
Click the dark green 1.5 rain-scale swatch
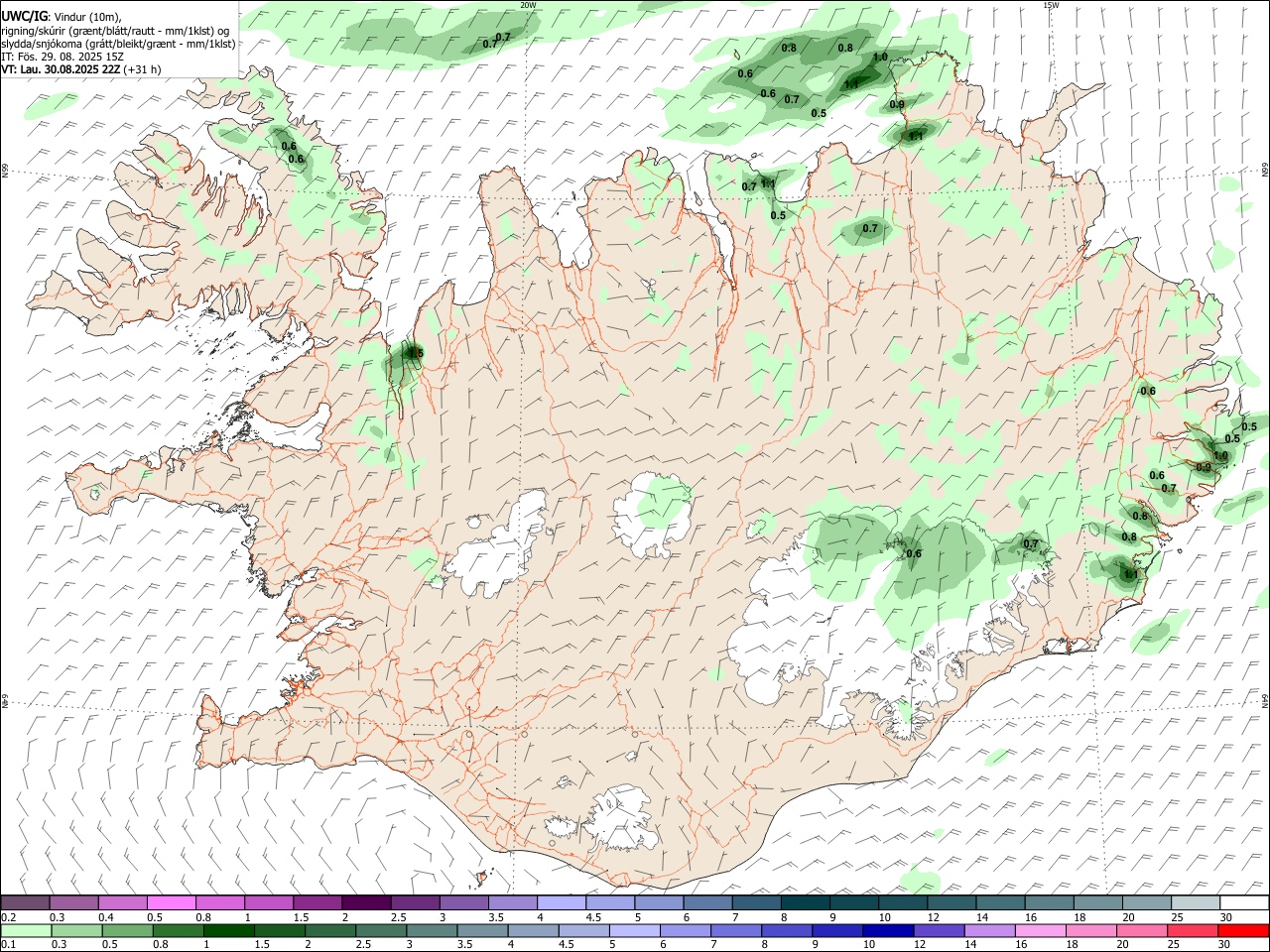[x=279, y=931]
